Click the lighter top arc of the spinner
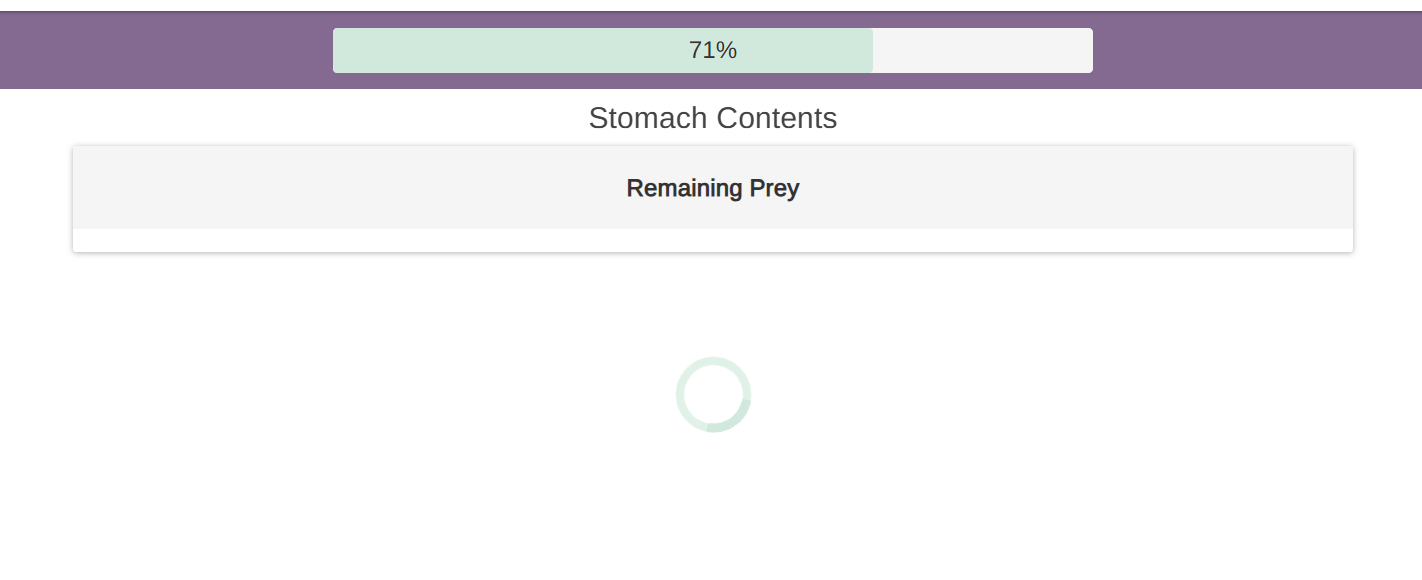This screenshot has width=1422, height=580. click(x=713, y=361)
